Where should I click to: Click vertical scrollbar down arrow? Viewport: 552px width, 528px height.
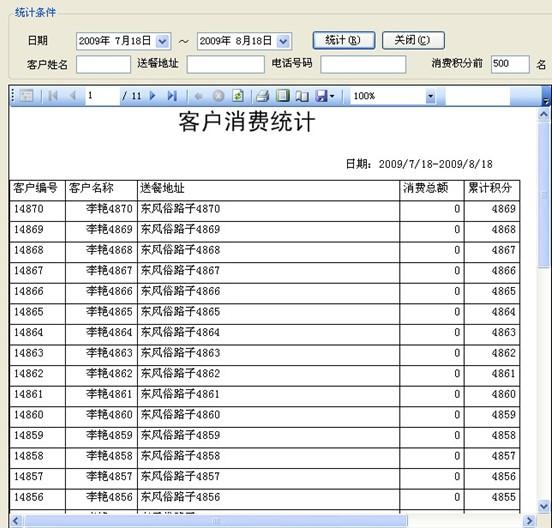(x=544, y=506)
